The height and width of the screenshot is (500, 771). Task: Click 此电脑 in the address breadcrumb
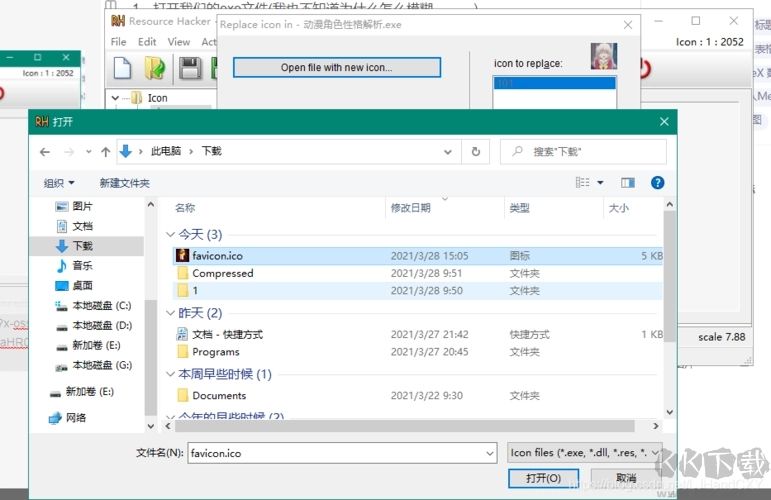[166, 151]
